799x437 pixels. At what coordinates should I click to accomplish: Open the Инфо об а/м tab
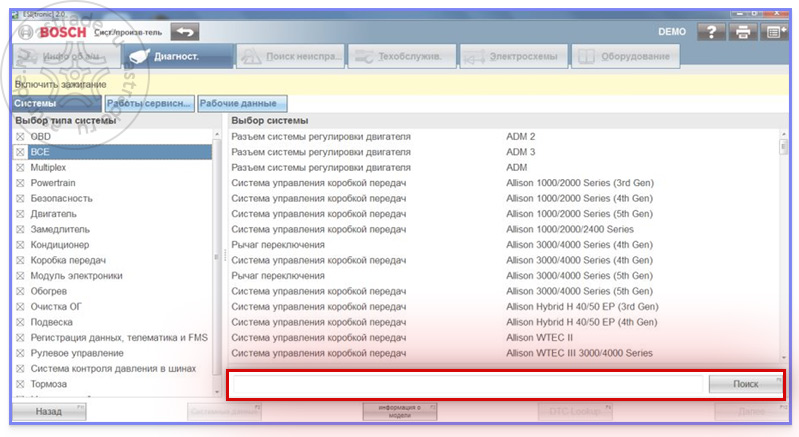tap(66, 57)
